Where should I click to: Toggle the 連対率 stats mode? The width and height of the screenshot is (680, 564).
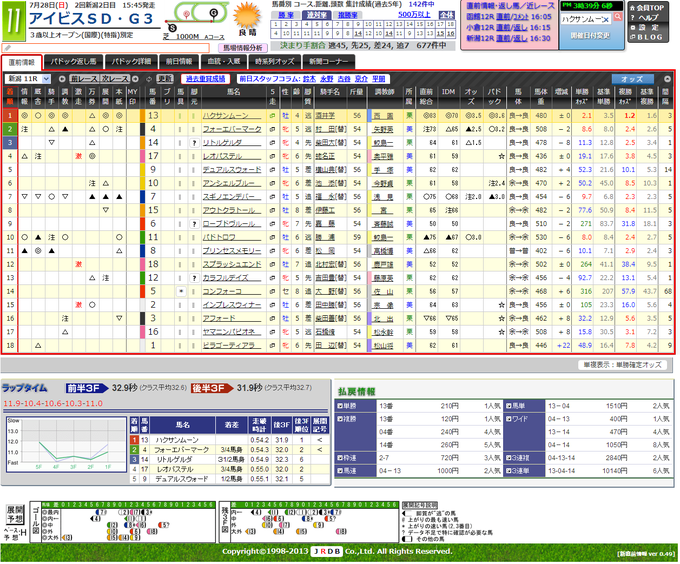pyautogui.click(x=316, y=15)
